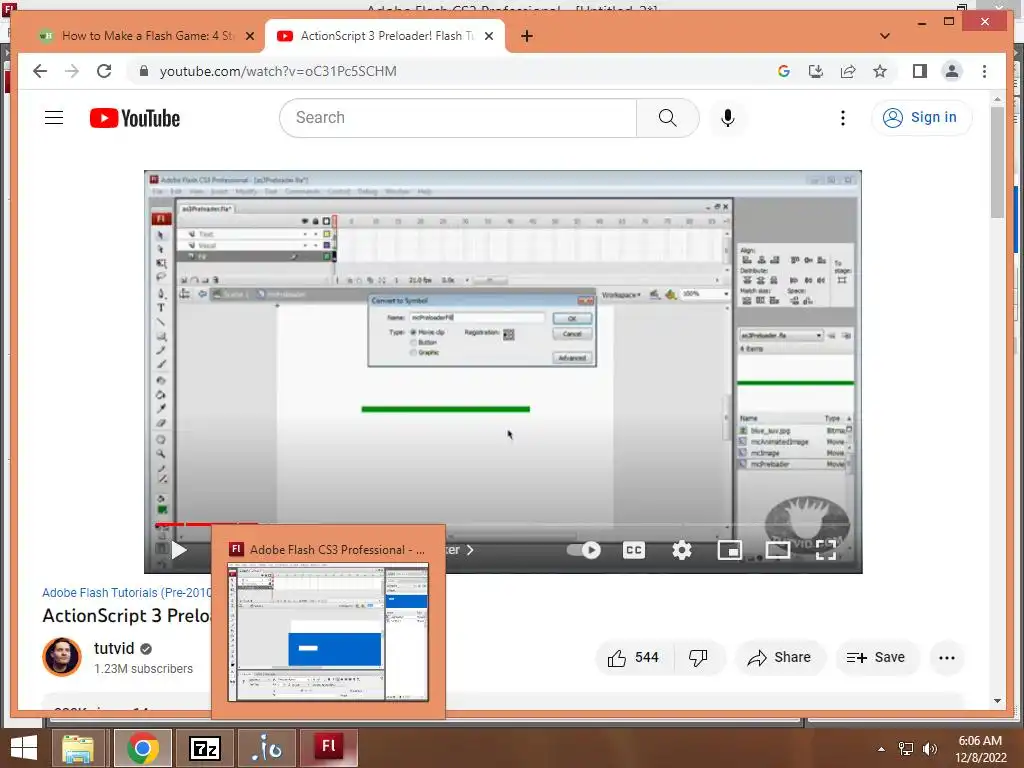1024x768 pixels.
Task: Focus the YouTube Search field
Action: click(x=458, y=118)
